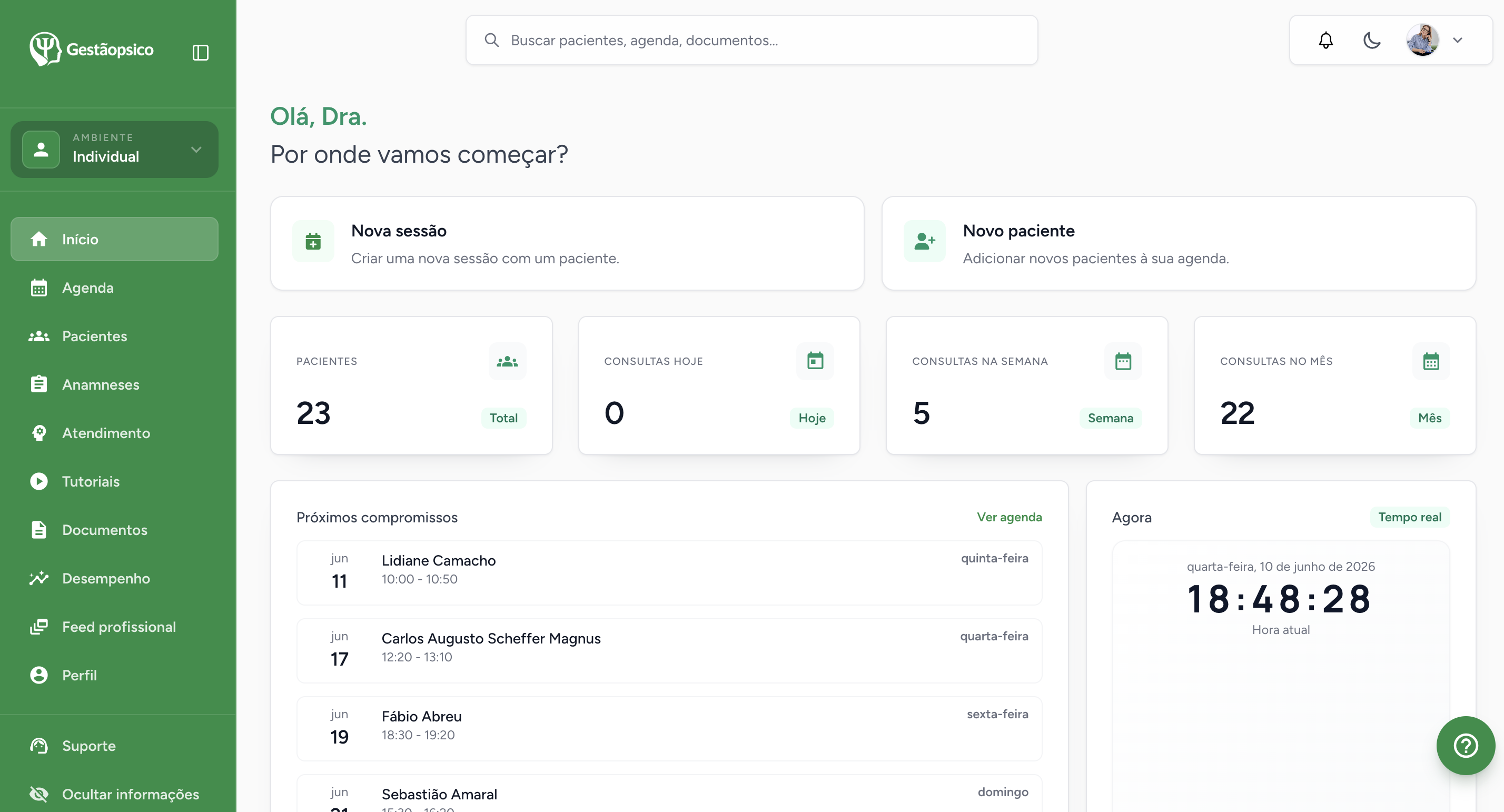1504x812 pixels.
Task: Click the search magnifier icon
Action: (x=492, y=40)
